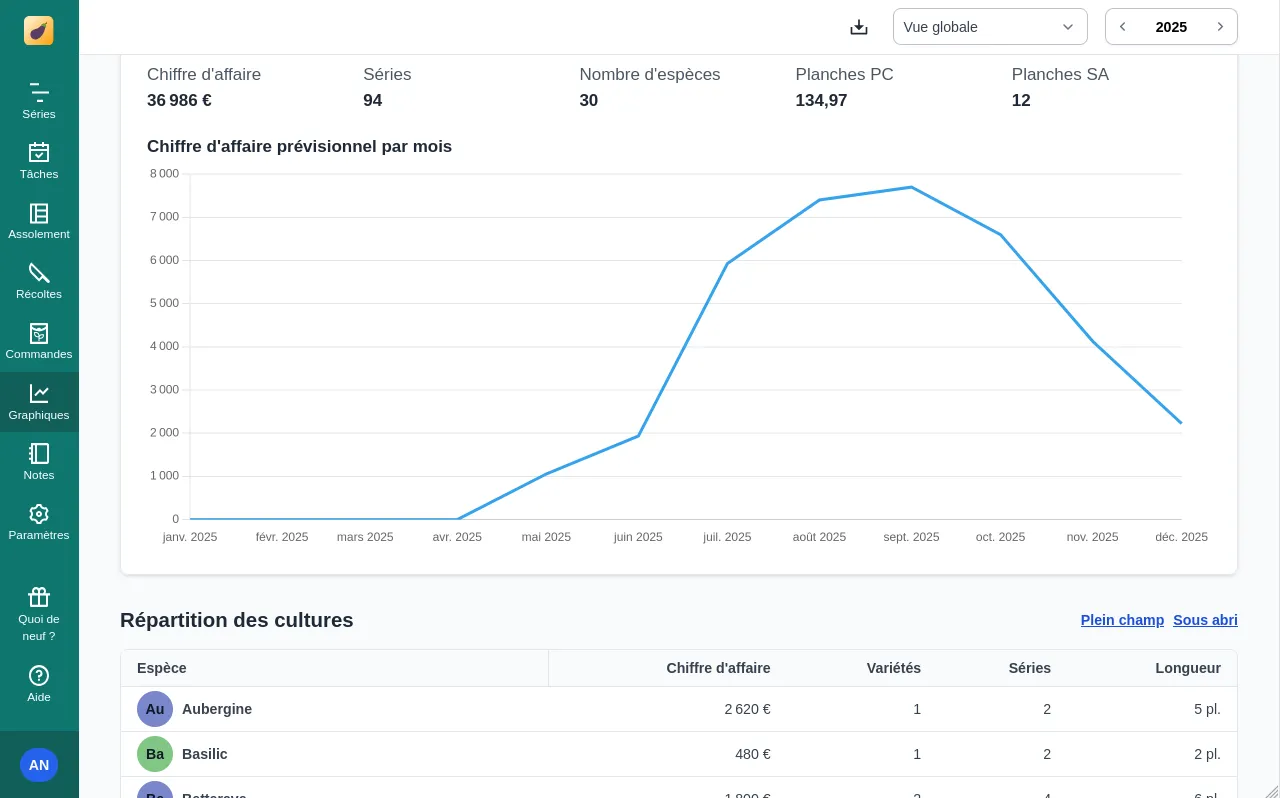This screenshot has width=1280, height=798.
Task: Expand the Vue globale dropdown
Action: [989, 27]
